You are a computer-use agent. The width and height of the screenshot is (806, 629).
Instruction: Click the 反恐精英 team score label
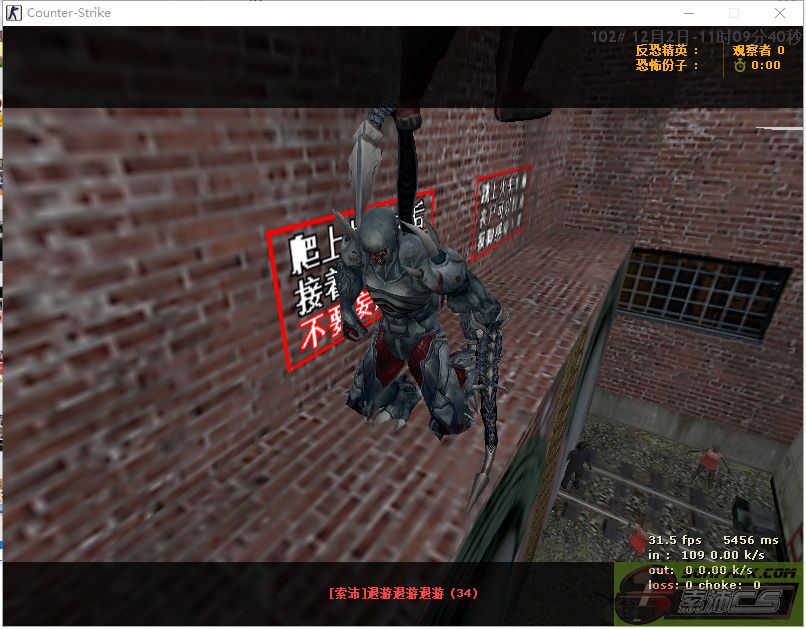667,50
